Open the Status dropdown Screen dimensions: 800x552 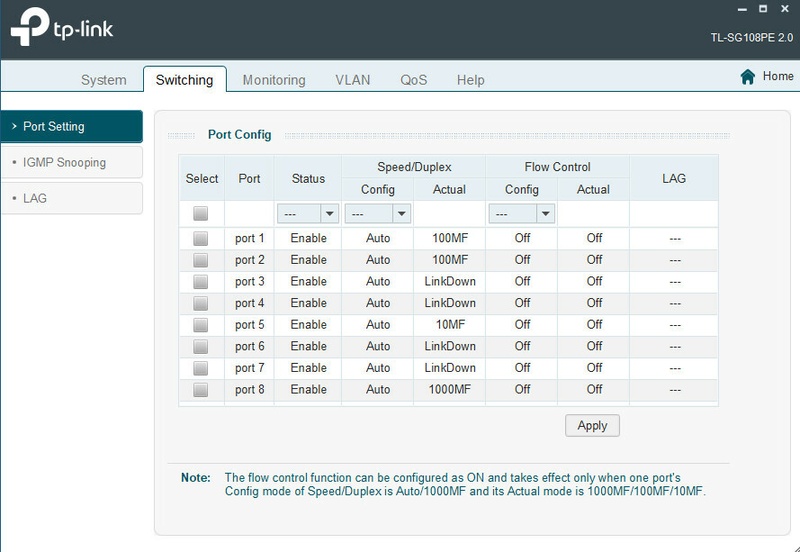(308, 214)
